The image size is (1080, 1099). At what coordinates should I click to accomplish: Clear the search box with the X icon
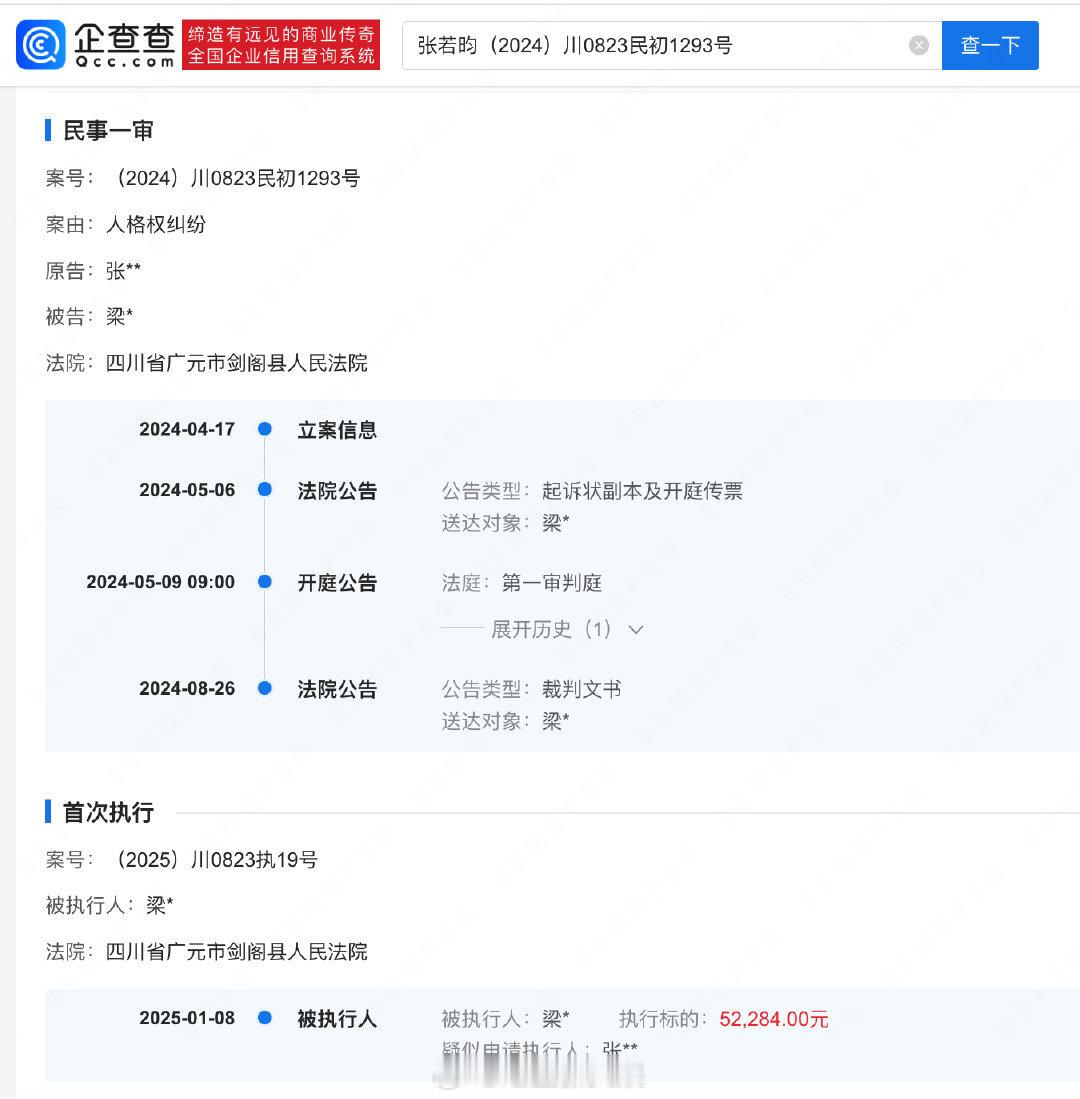(918, 46)
